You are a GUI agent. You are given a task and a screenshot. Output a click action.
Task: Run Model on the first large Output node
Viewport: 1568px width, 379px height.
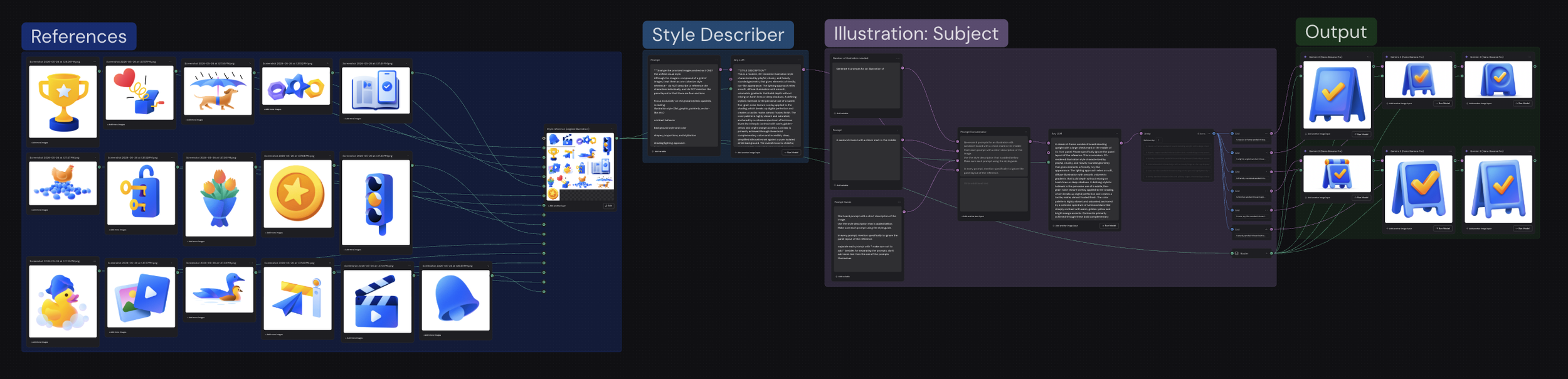pyautogui.click(x=1360, y=134)
